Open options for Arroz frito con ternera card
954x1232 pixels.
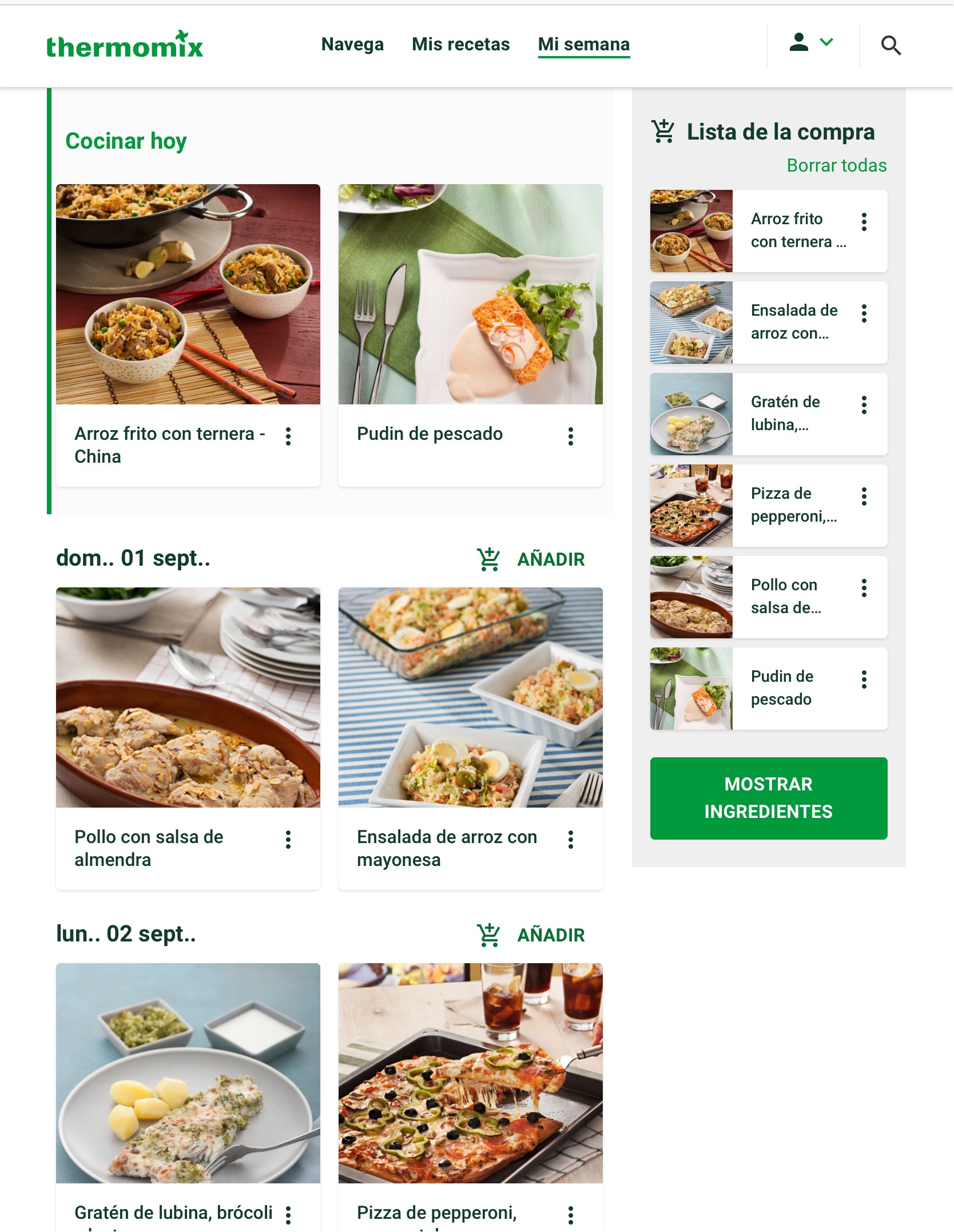[x=288, y=436]
